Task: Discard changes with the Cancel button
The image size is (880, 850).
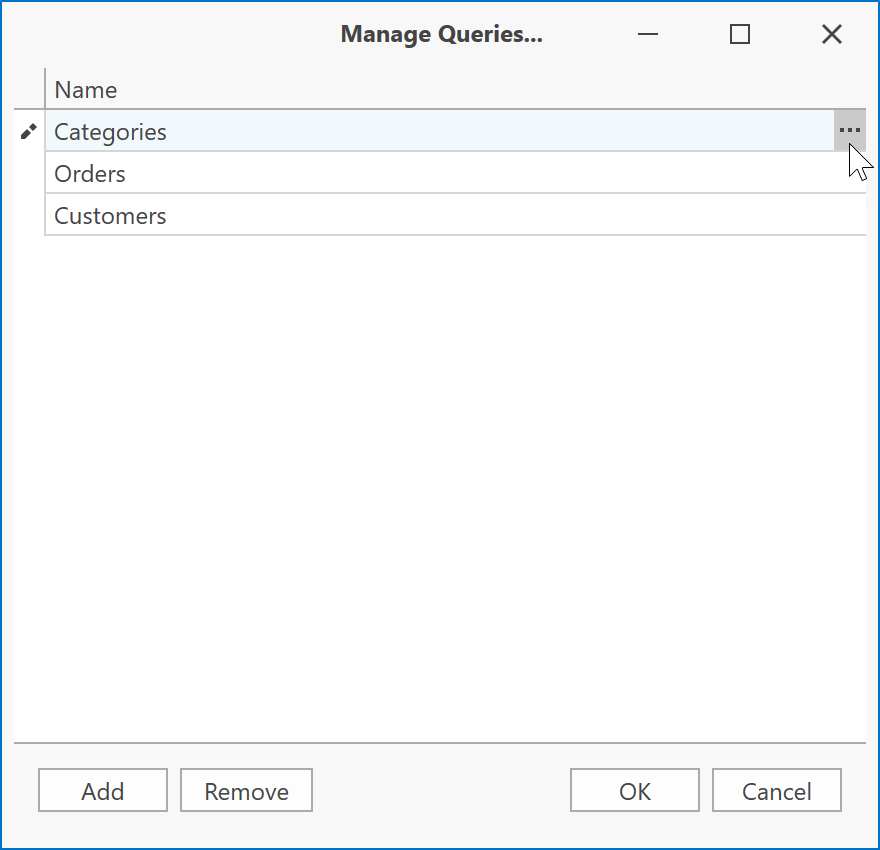Action: click(x=777, y=791)
